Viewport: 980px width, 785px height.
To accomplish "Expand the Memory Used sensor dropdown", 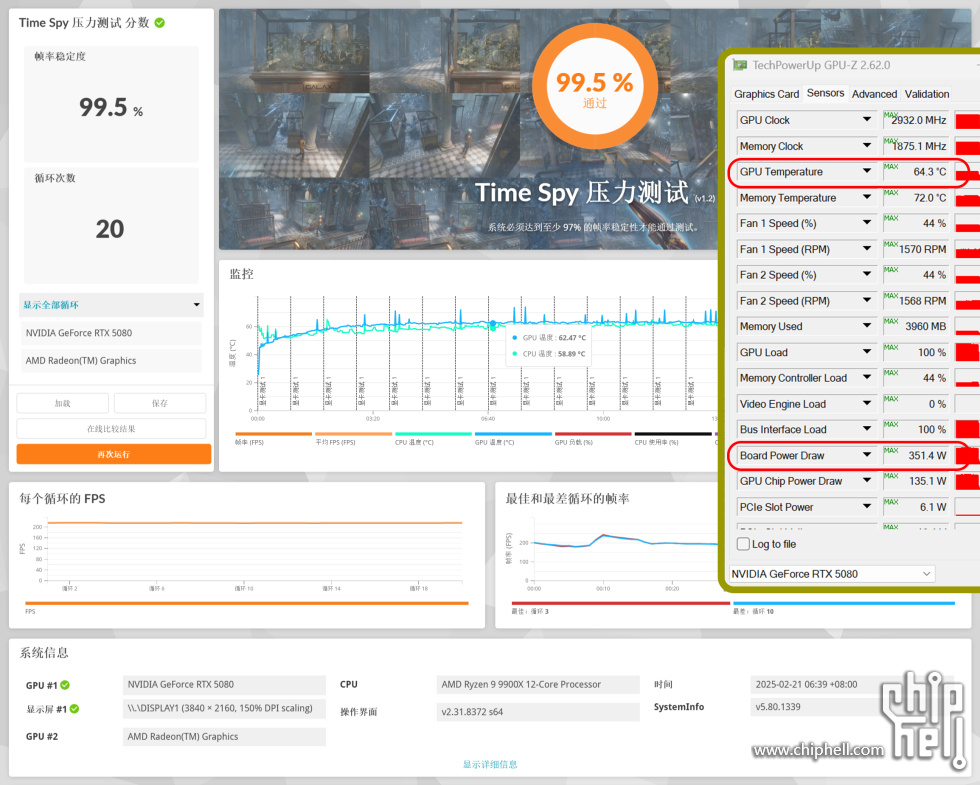I will (x=867, y=326).
